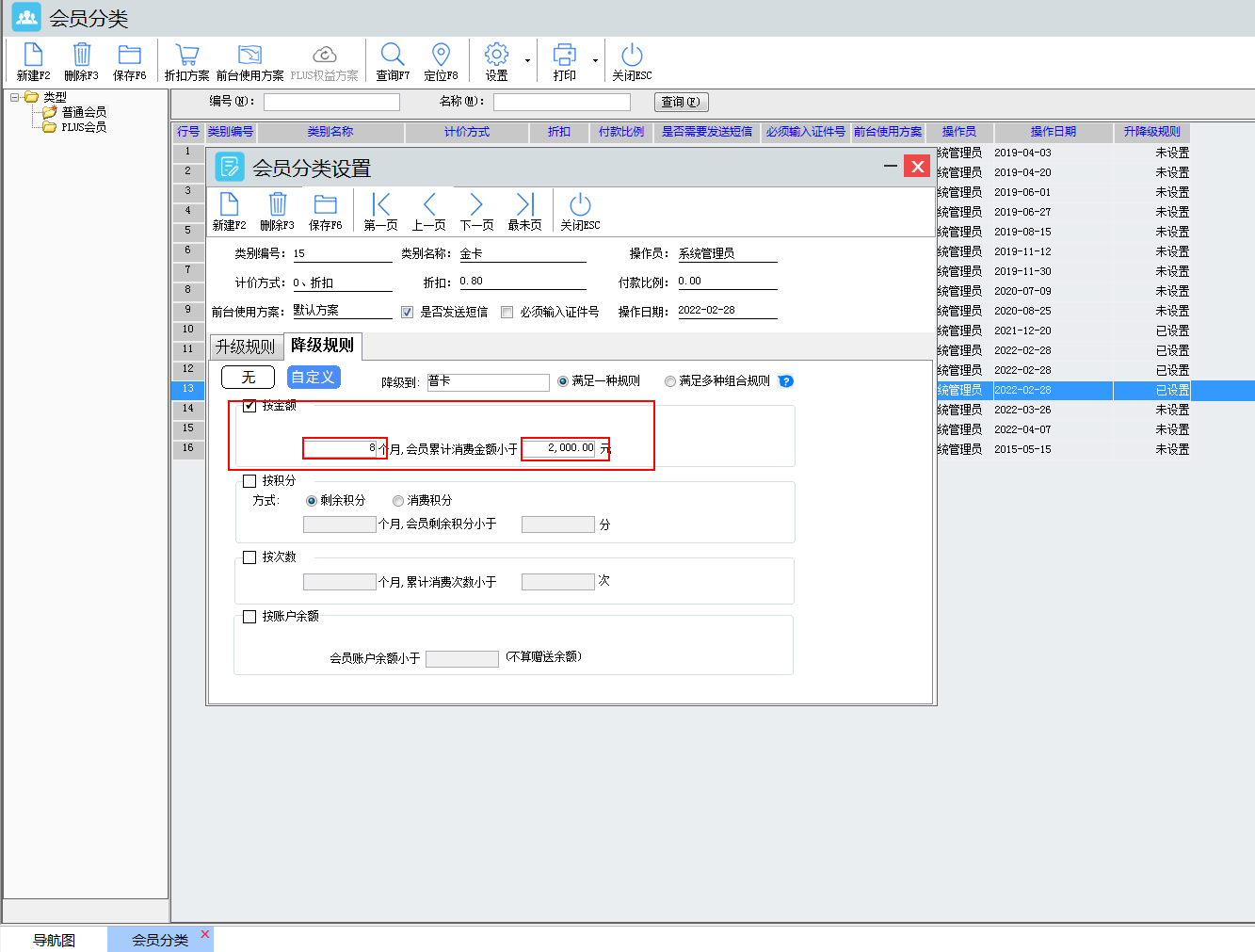Open the 设置 dropdown arrow

coord(527,61)
